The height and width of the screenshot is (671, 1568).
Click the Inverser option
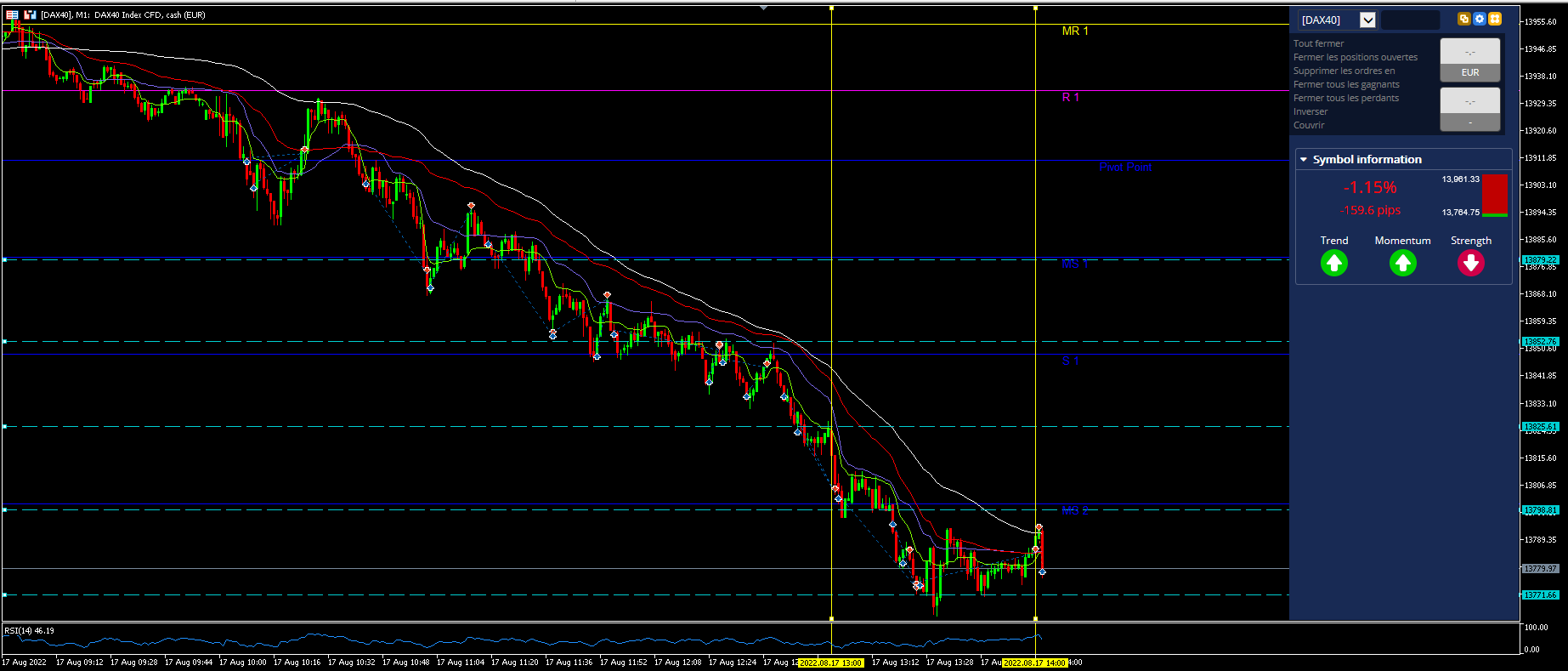pos(1310,111)
